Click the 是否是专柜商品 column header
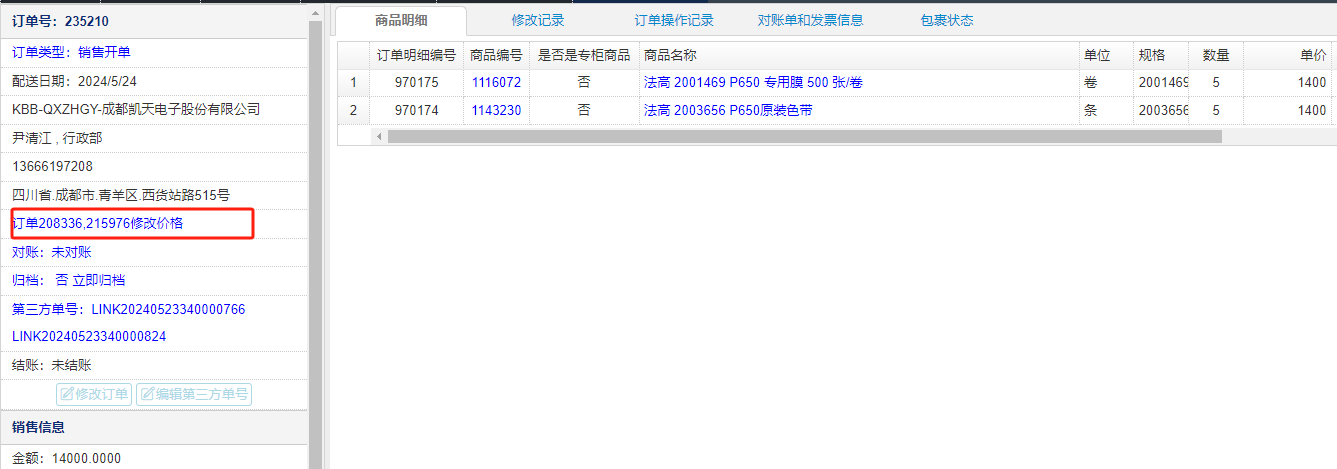The width and height of the screenshot is (1337, 469). [x=584, y=55]
